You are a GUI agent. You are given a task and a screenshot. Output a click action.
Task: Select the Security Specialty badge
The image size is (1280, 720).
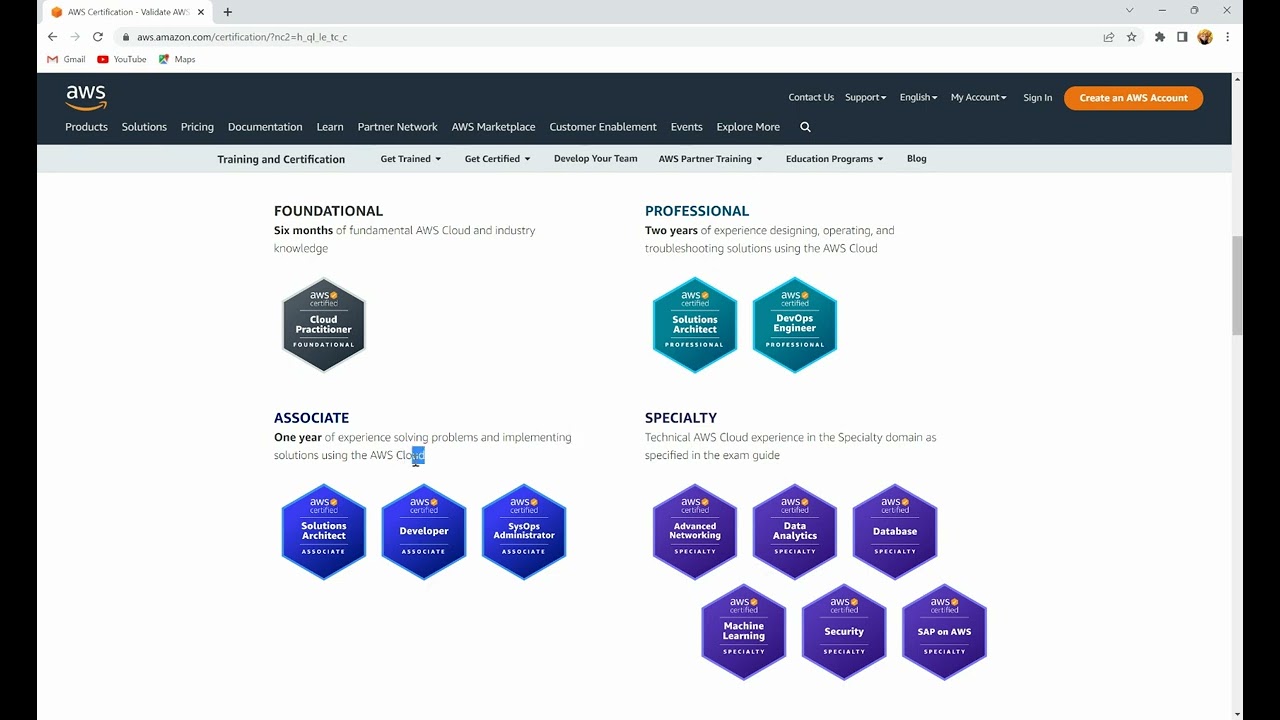point(844,632)
